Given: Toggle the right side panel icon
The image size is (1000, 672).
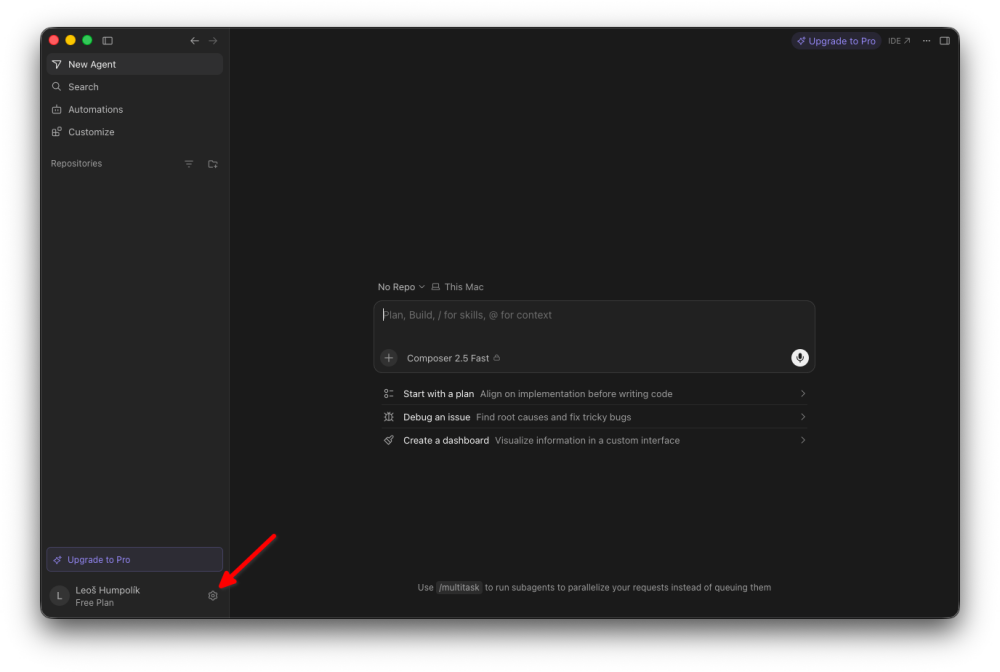Looking at the screenshot, I should click(945, 41).
